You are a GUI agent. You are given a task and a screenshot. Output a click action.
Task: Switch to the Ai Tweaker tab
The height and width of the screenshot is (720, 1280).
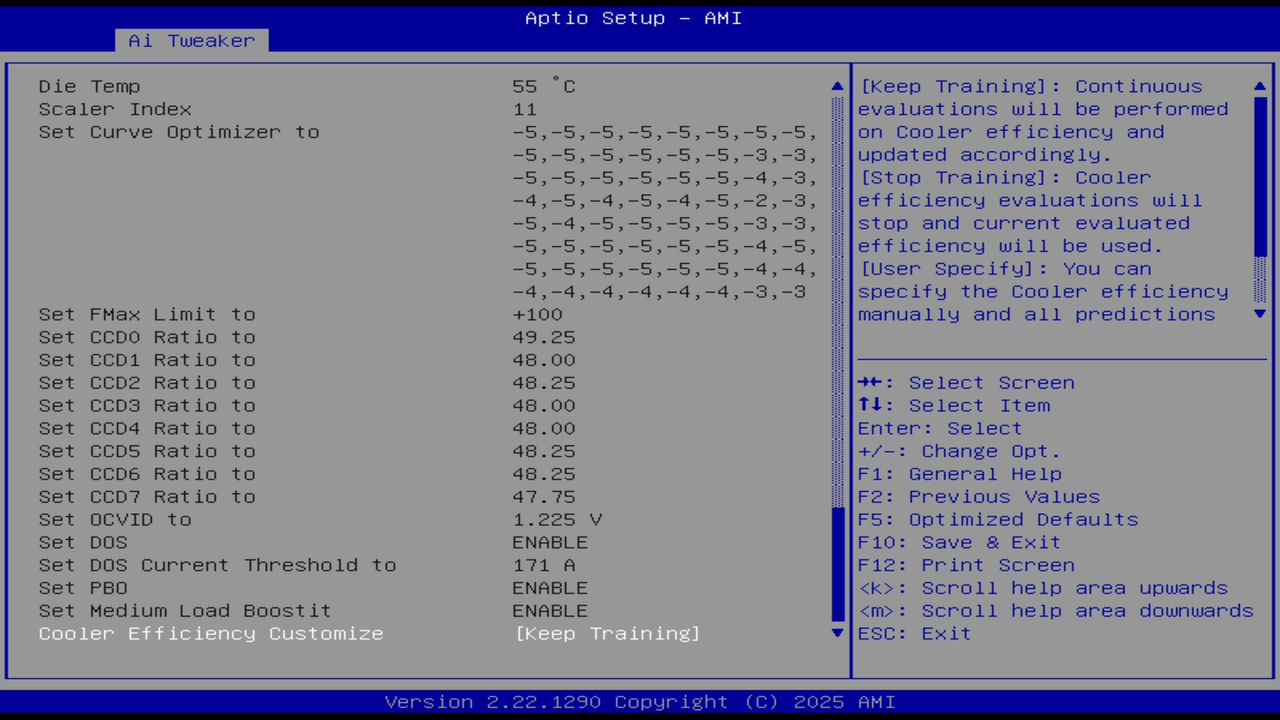[x=190, y=40]
